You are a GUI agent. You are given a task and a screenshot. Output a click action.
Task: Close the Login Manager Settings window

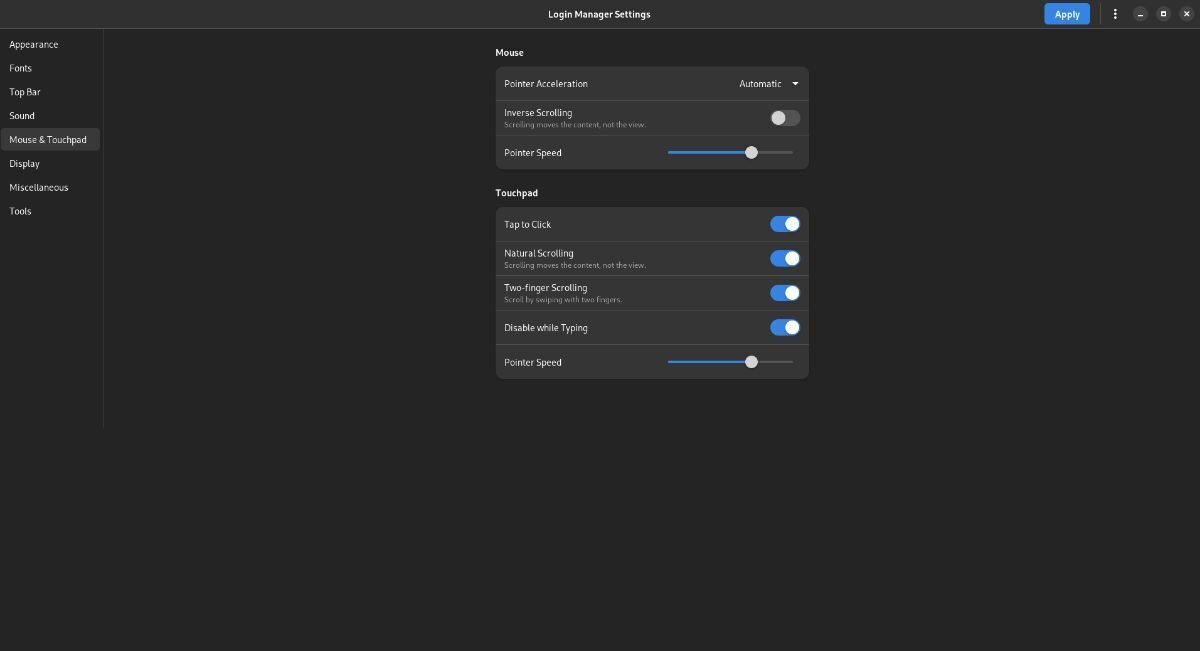[1187, 14]
